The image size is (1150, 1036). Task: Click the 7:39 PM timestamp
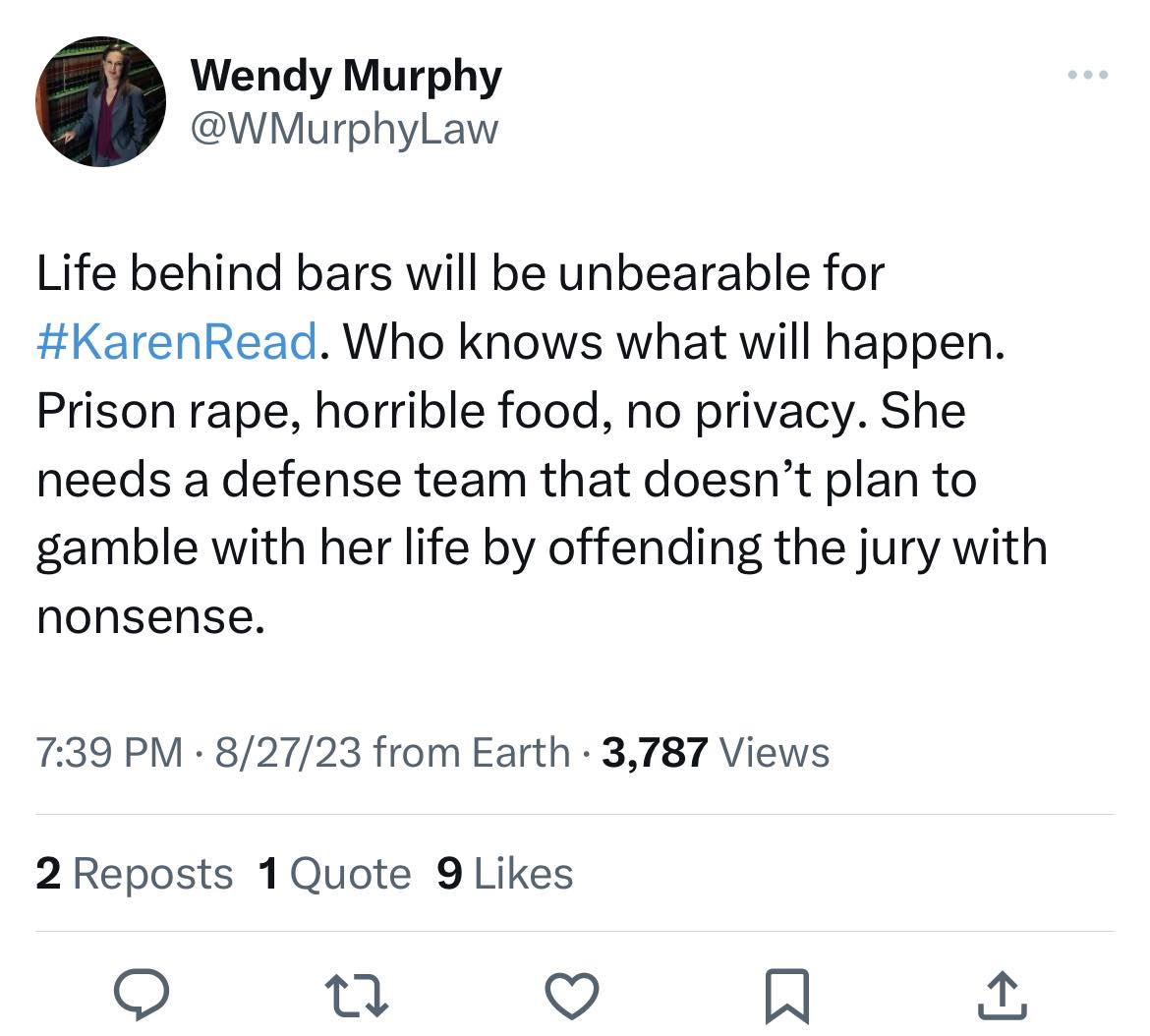(x=110, y=753)
